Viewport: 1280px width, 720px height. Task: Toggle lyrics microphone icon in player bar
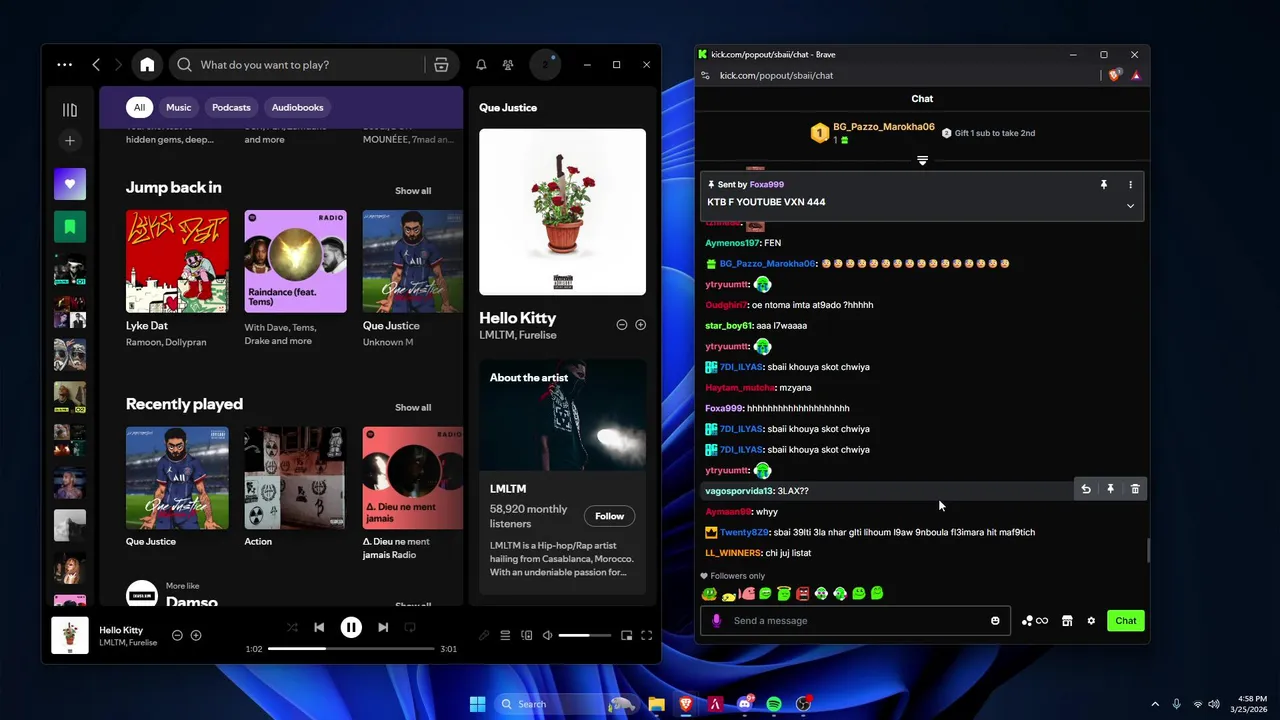[x=484, y=635]
